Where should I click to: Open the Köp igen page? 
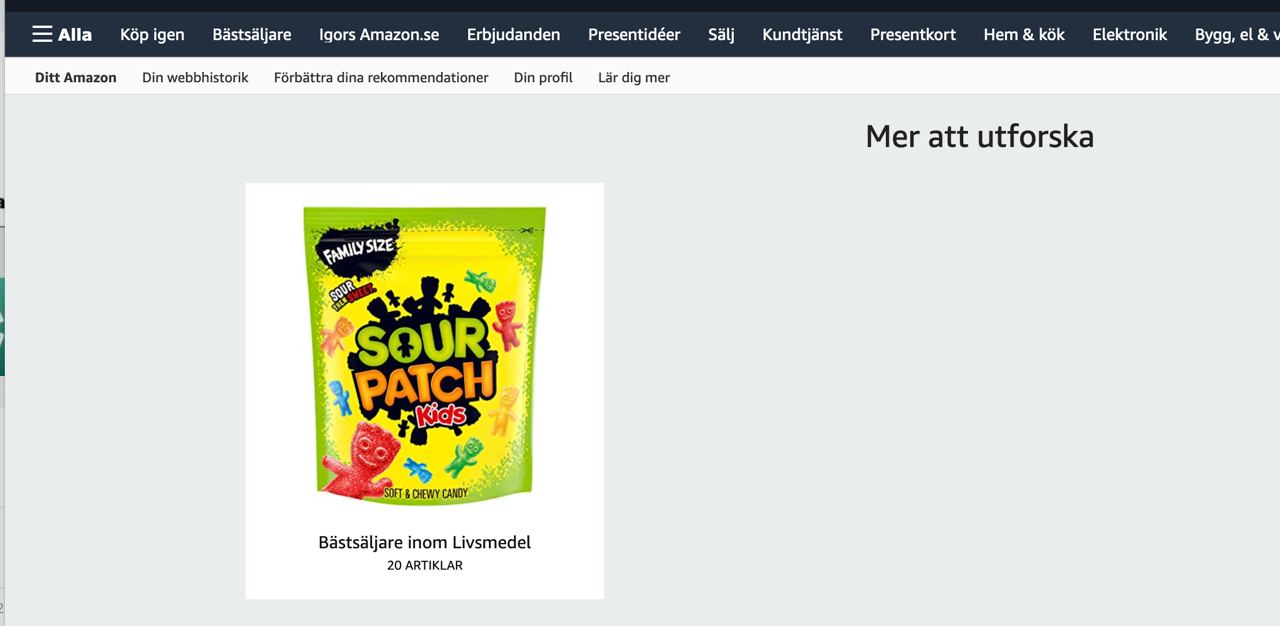(x=152, y=34)
